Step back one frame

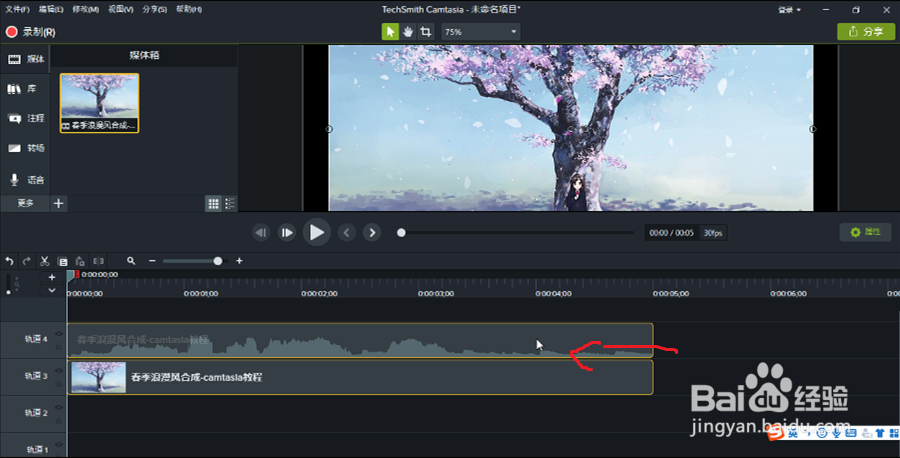pos(261,232)
